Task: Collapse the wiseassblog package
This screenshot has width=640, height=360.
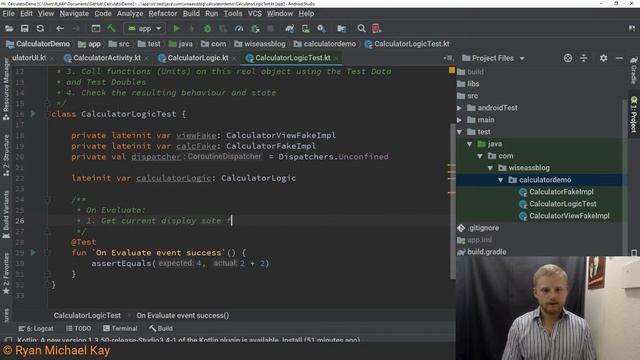Action: (490, 168)
